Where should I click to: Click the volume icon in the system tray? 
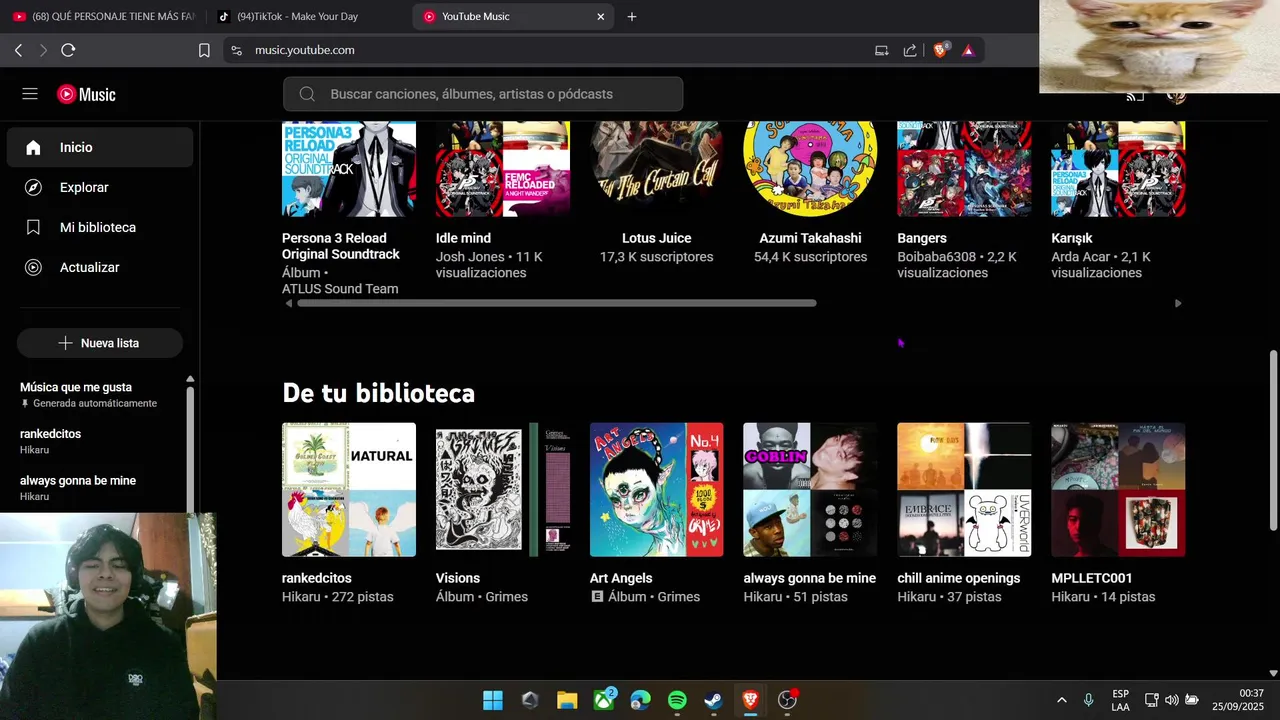(1171, 700)
